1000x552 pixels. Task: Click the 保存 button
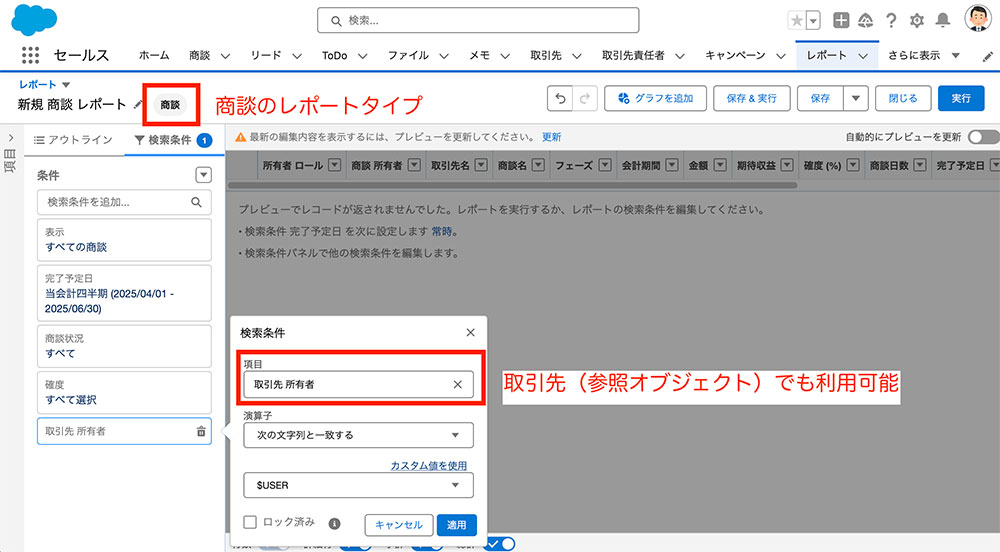pos(820,98)
